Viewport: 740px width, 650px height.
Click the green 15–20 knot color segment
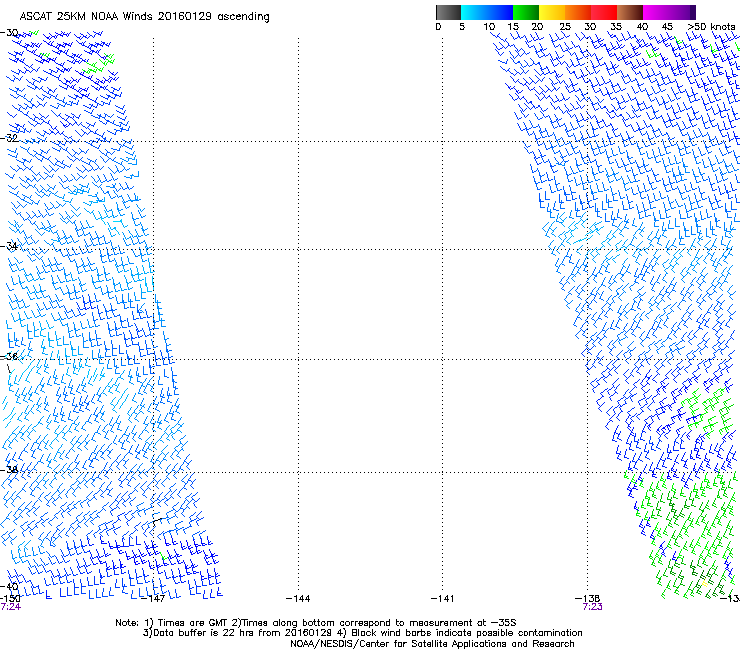(x=526, y=12)
